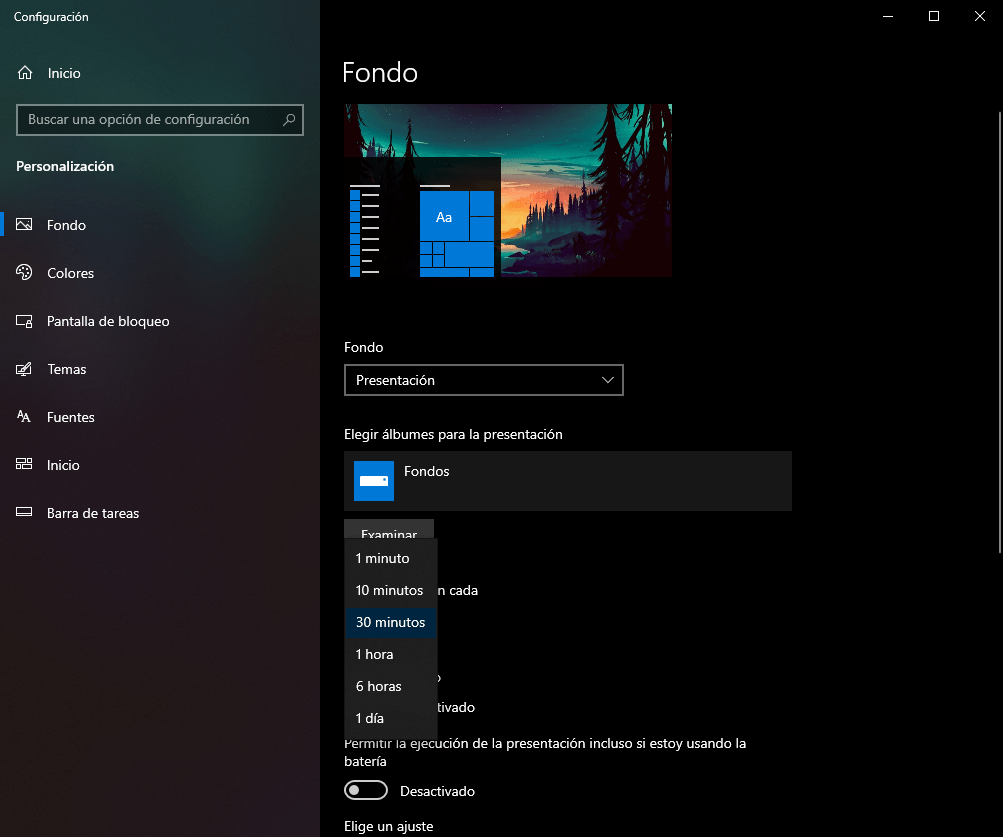Click the settings search input field
The image size is (1003, 837).
coord(150,120)
